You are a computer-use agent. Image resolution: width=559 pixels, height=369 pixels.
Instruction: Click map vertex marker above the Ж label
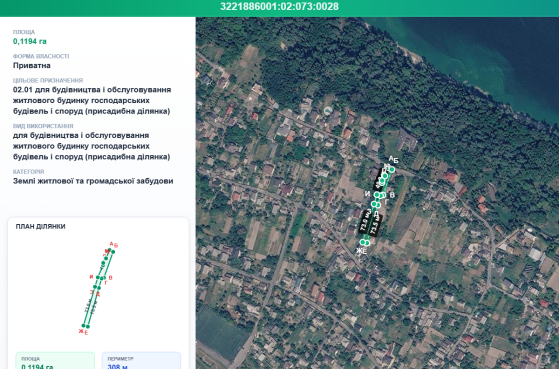coord(363,242)
